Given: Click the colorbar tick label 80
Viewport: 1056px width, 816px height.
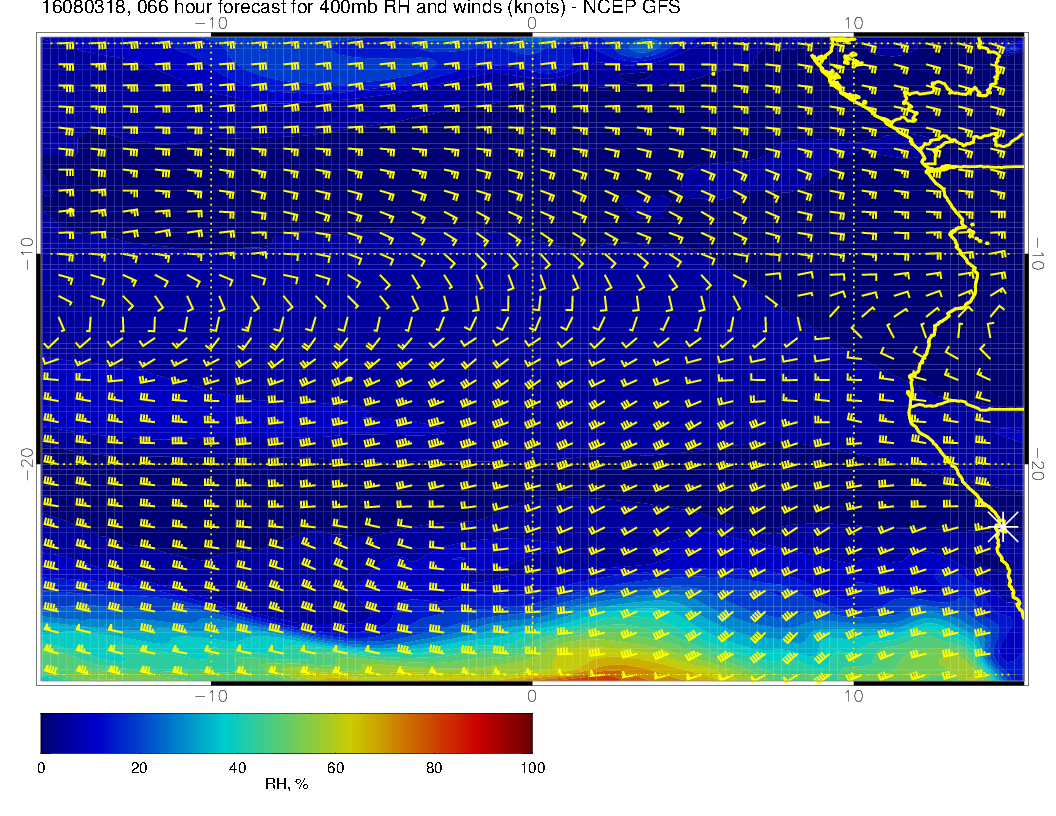Looking at the screenshot, I should [434, 767].
